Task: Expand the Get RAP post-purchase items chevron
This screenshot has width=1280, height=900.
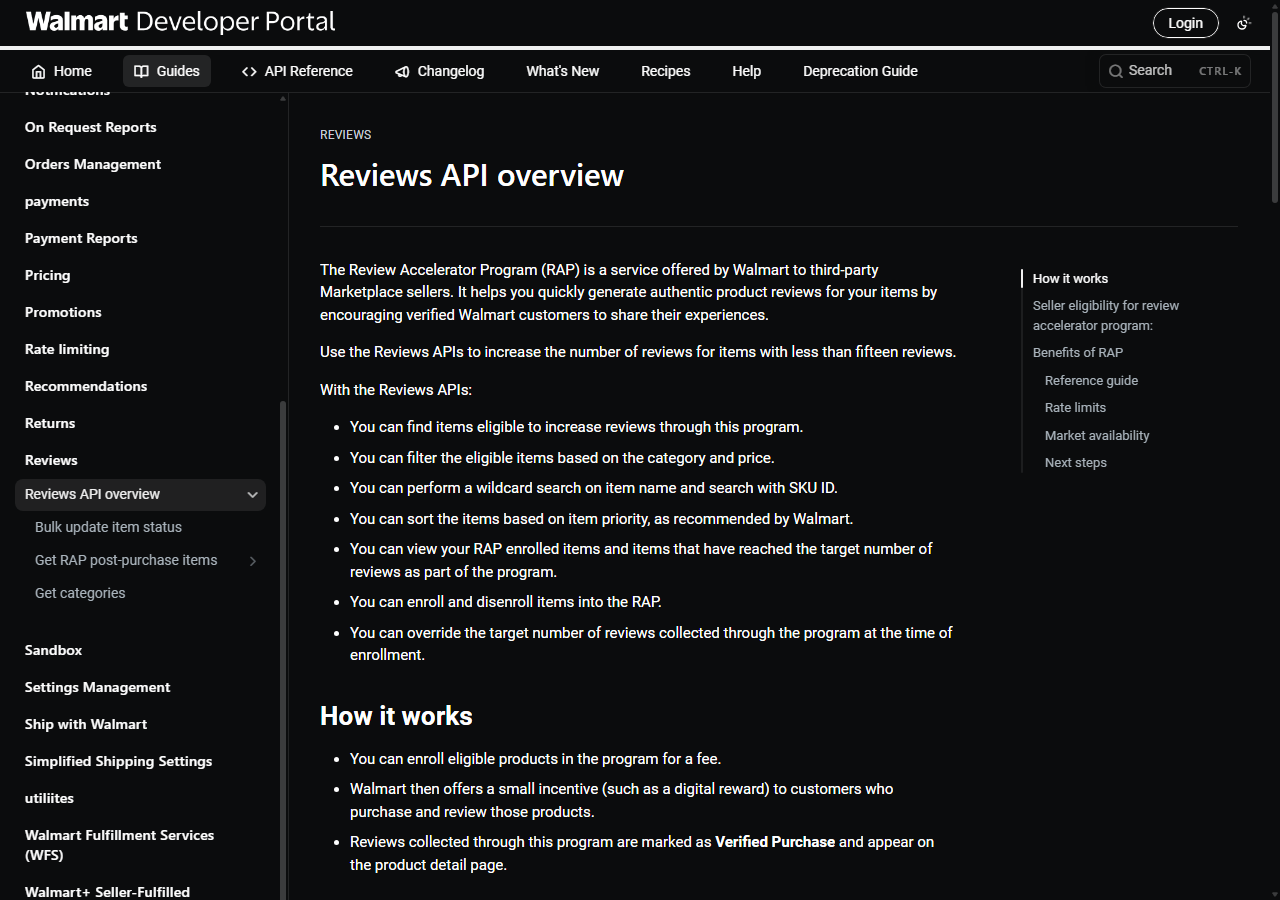Action: coord(253,561)
